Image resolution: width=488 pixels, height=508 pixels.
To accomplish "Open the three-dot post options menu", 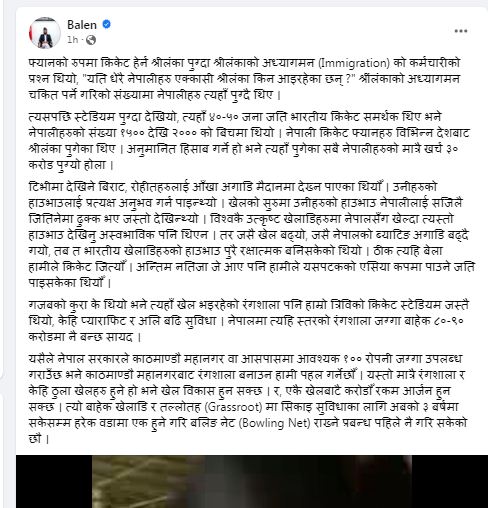I will 461,31.
